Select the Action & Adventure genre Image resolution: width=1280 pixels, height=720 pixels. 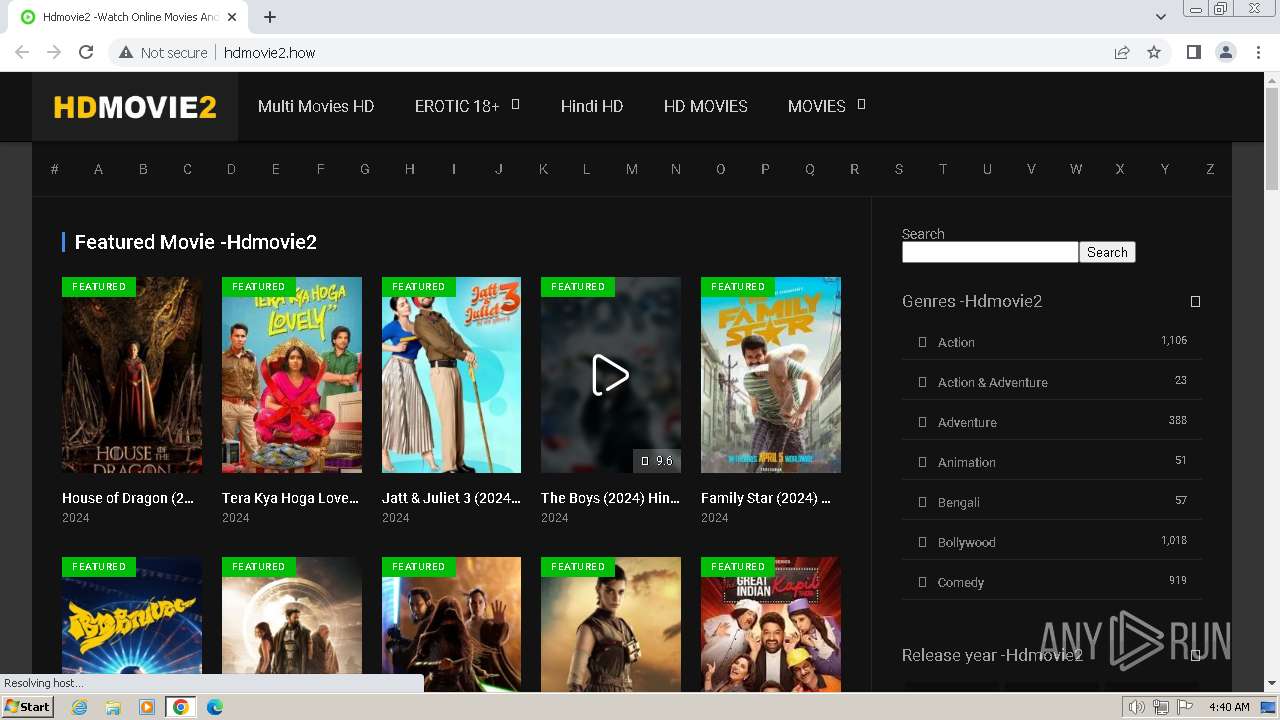pyautogui.click(x=993, y=382)
